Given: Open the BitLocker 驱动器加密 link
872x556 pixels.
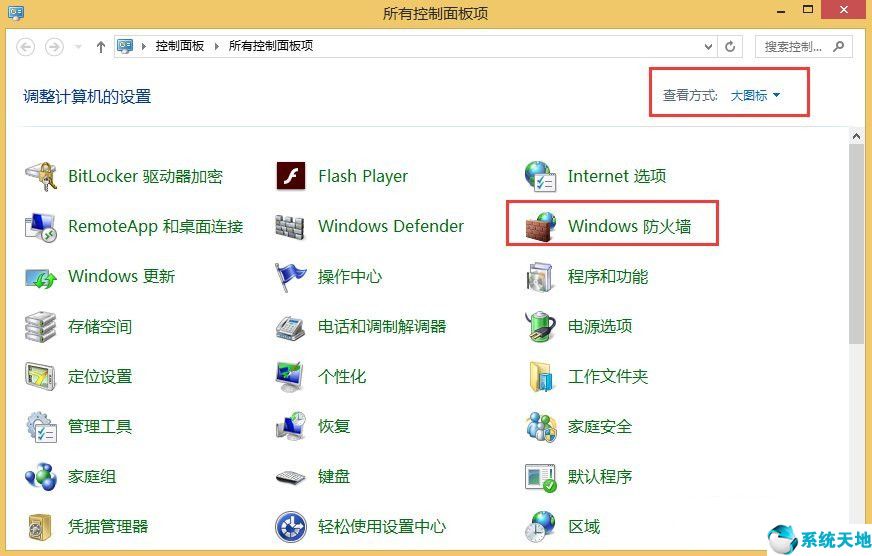Looking at the screenshot, I should (145, 176).
